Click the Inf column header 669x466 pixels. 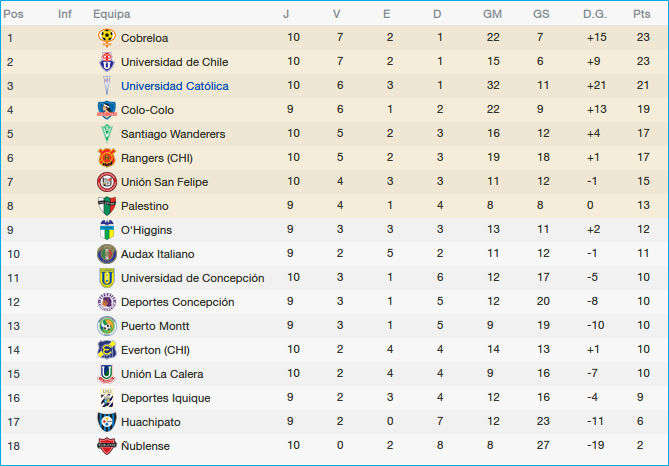tap(65, 14)
